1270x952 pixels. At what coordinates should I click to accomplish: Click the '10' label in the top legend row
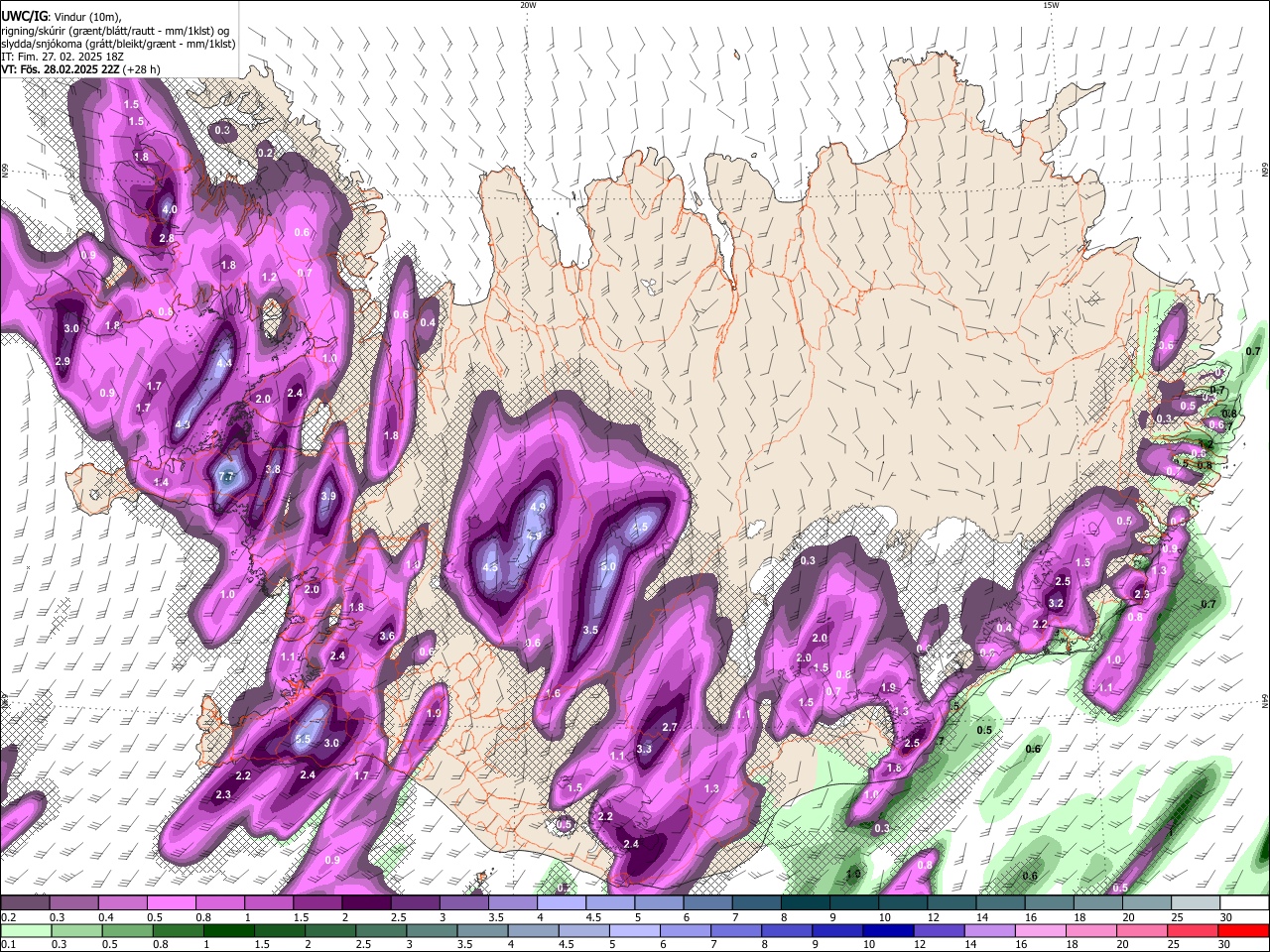point(884,917)
